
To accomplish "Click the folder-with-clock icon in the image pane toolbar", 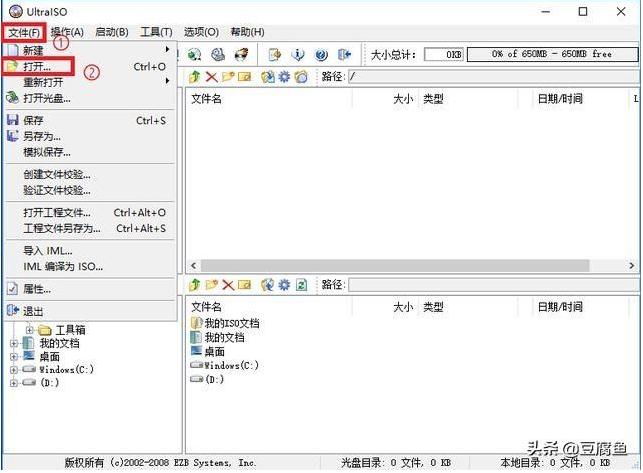I will [301, 77].
